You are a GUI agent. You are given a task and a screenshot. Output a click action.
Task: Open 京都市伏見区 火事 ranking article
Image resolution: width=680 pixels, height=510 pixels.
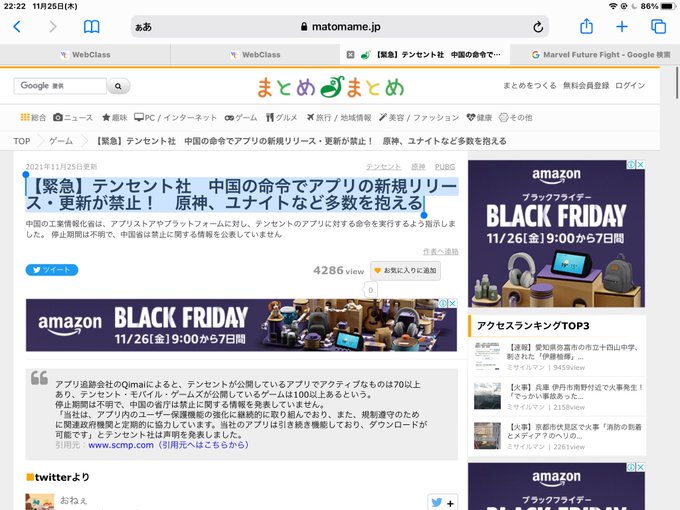[x=574, y=431]
